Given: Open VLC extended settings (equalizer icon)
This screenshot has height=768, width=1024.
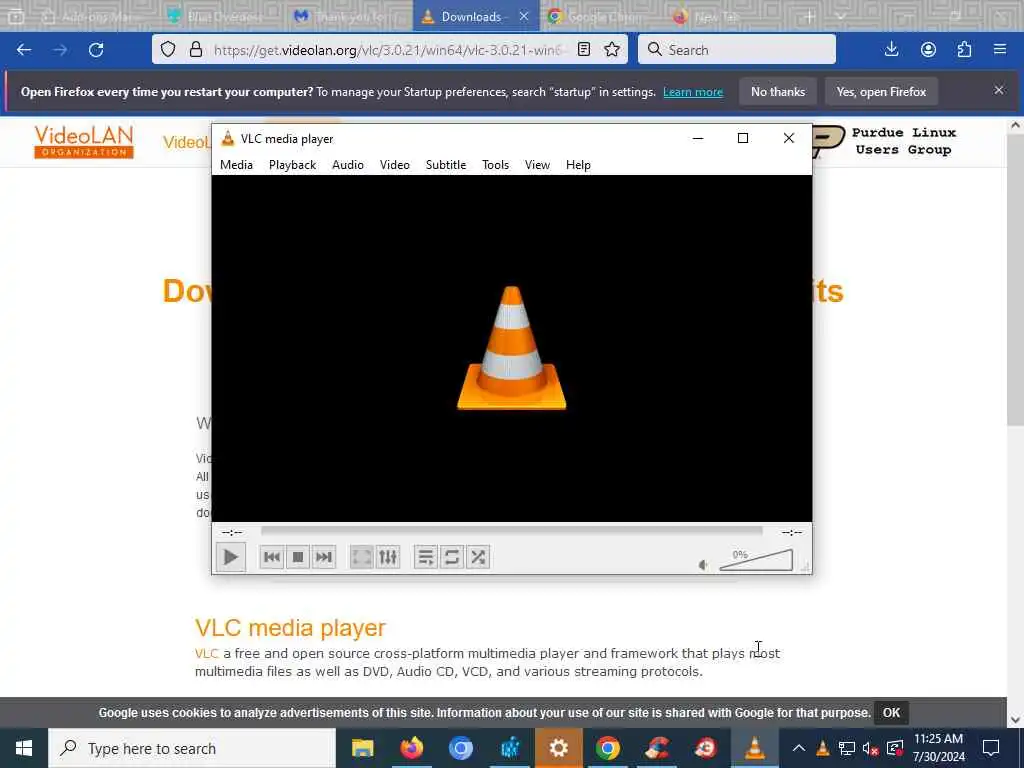Looking at the screenshot, I should point(388,557).
